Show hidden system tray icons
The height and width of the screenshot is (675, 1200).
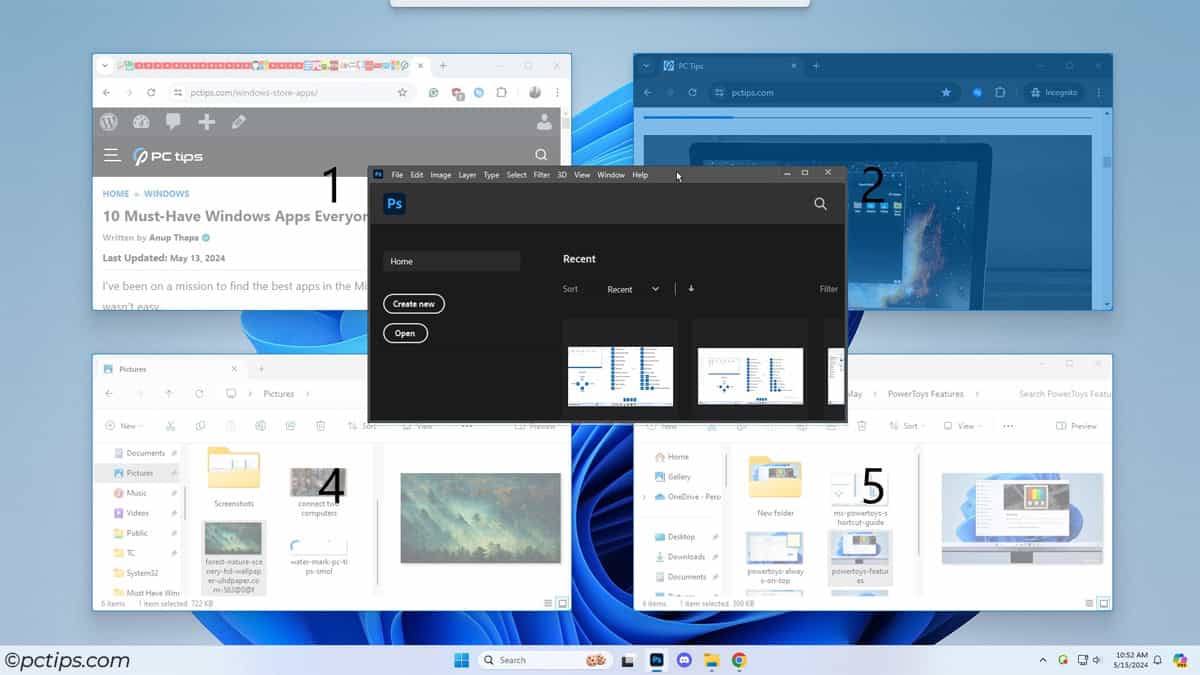point(1043,660)
